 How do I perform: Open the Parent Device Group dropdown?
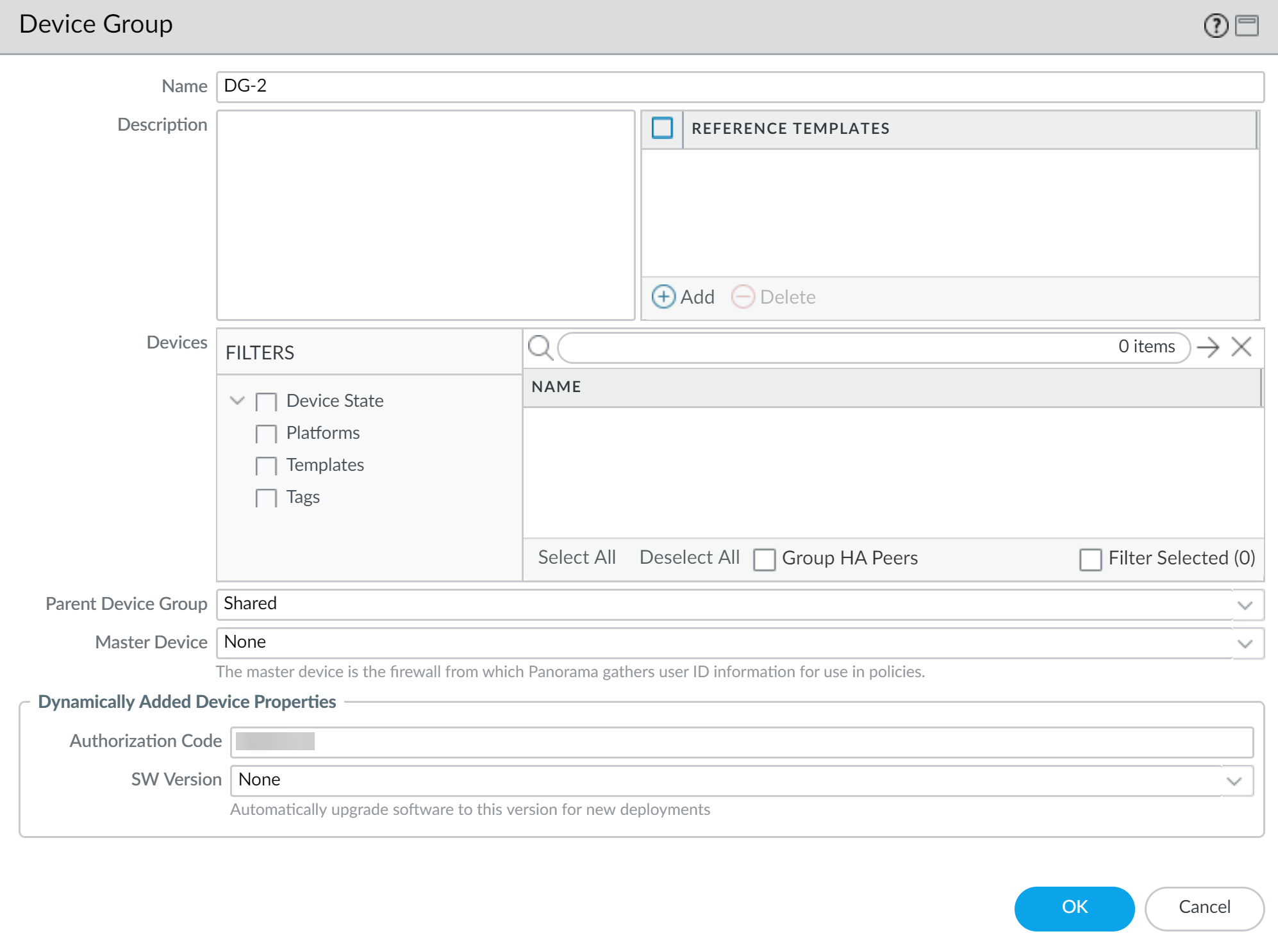click(x=1245, y=605)
